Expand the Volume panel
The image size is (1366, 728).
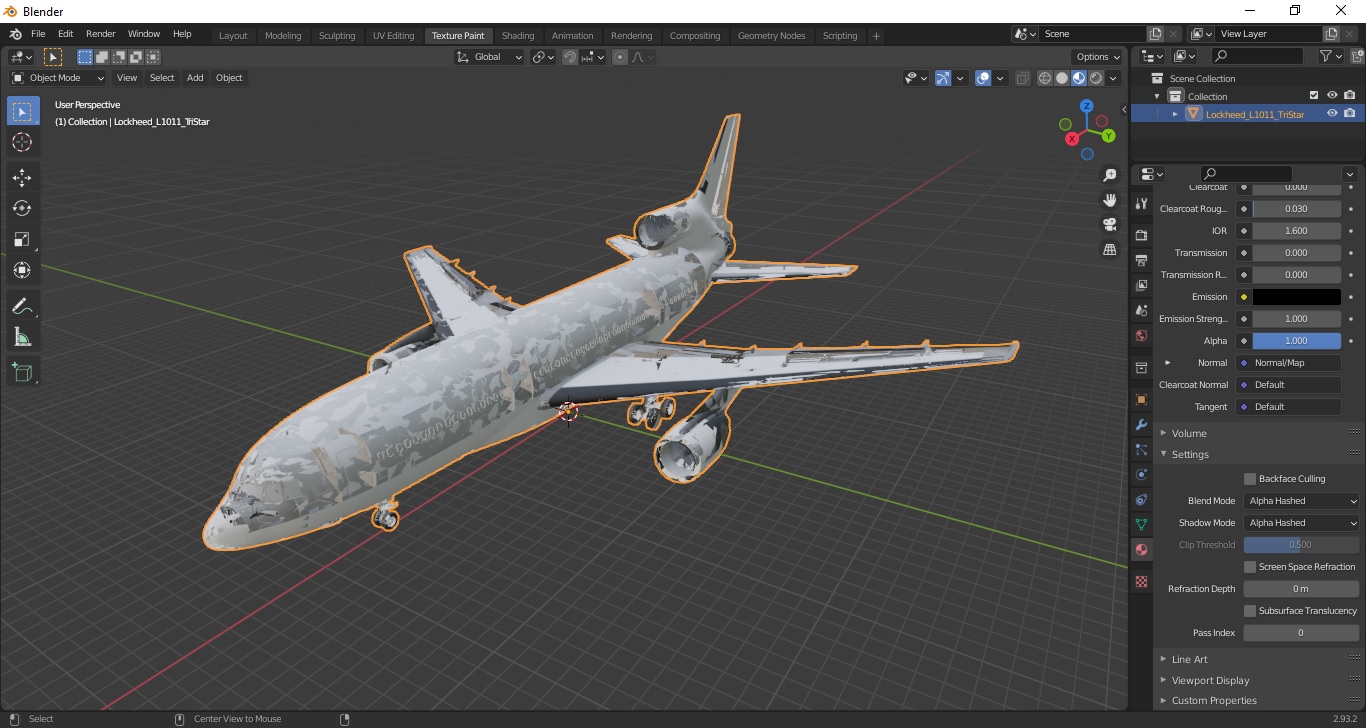tap(1189, 433)
